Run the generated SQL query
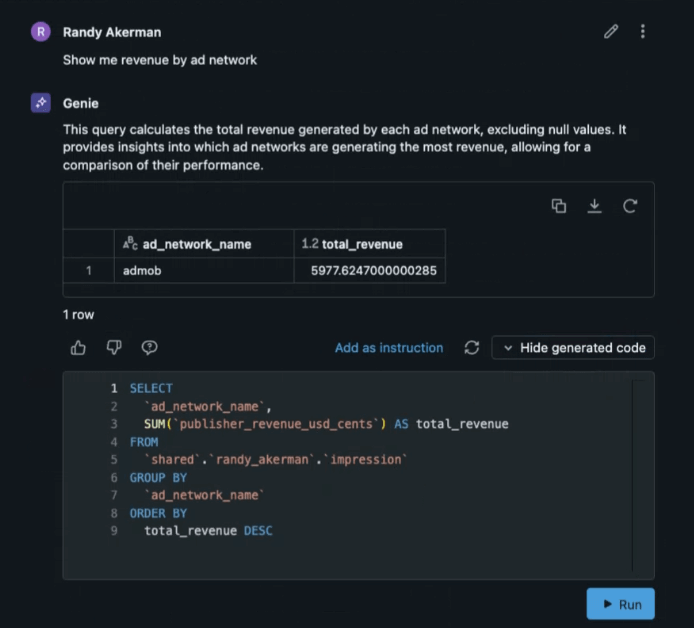 (x=620, y=604)
